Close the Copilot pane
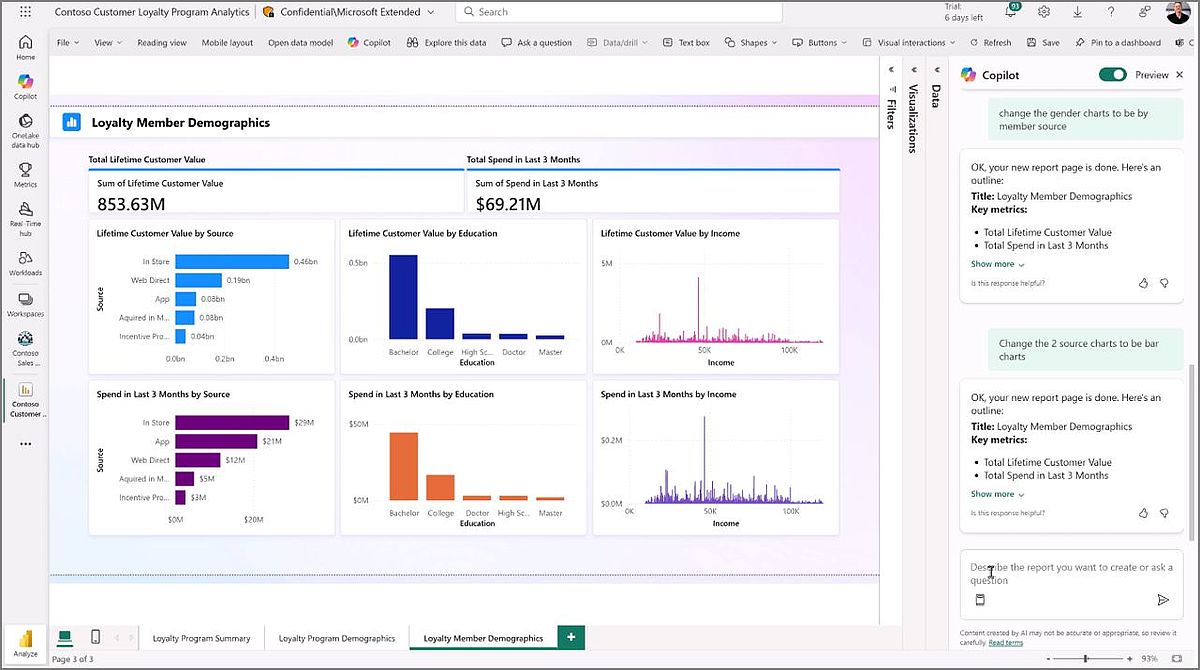This screenshot has width=1200, height=670. point(1179,74)
